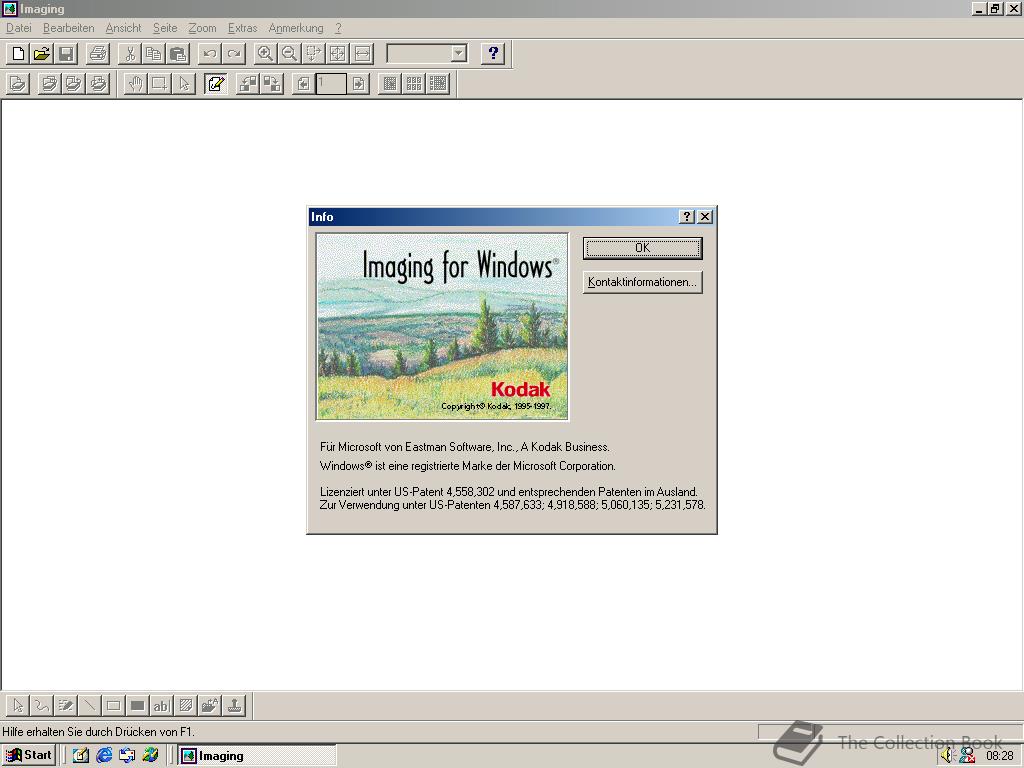Open an existing image file

pyautogui.click(x=42, y=54)
